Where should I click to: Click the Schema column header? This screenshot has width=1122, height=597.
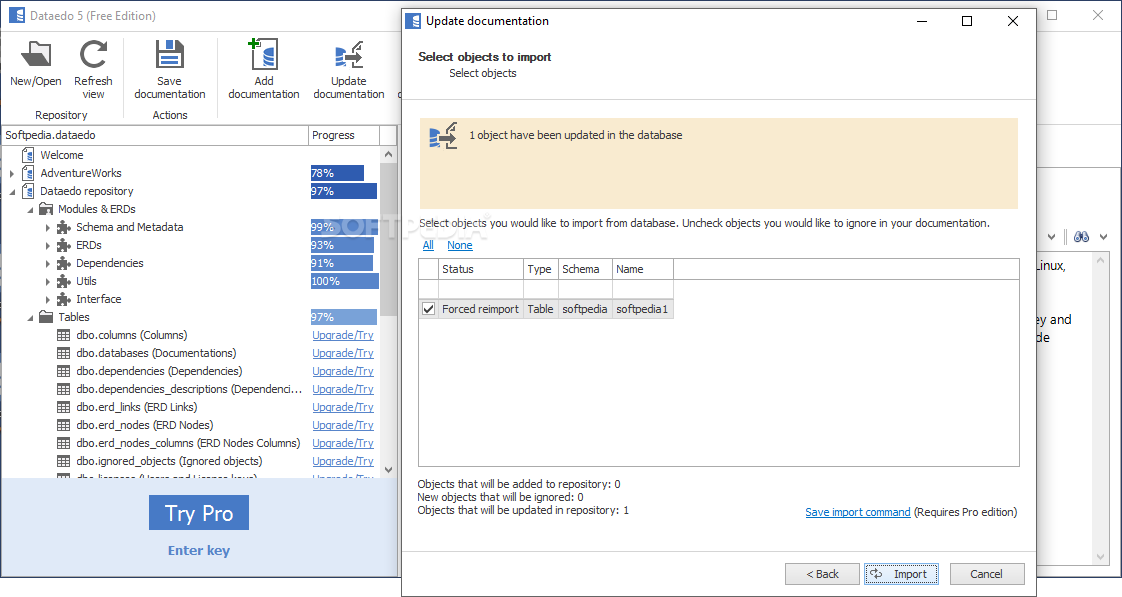(585, 269)
